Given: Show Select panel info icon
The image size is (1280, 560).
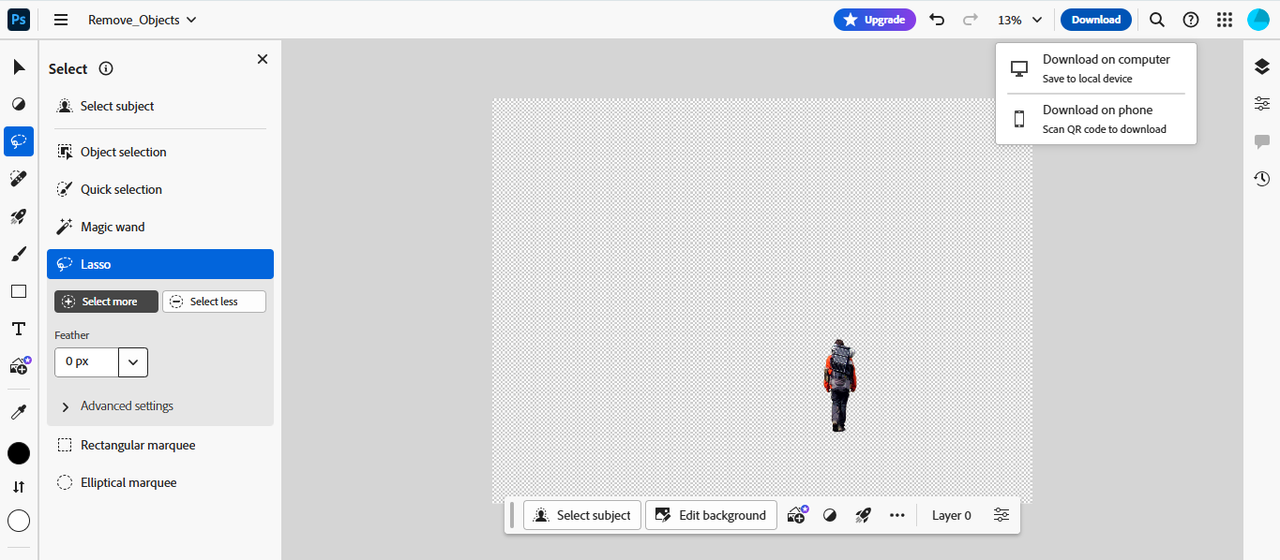Looking at the screenshot, I should click(106, 69).
